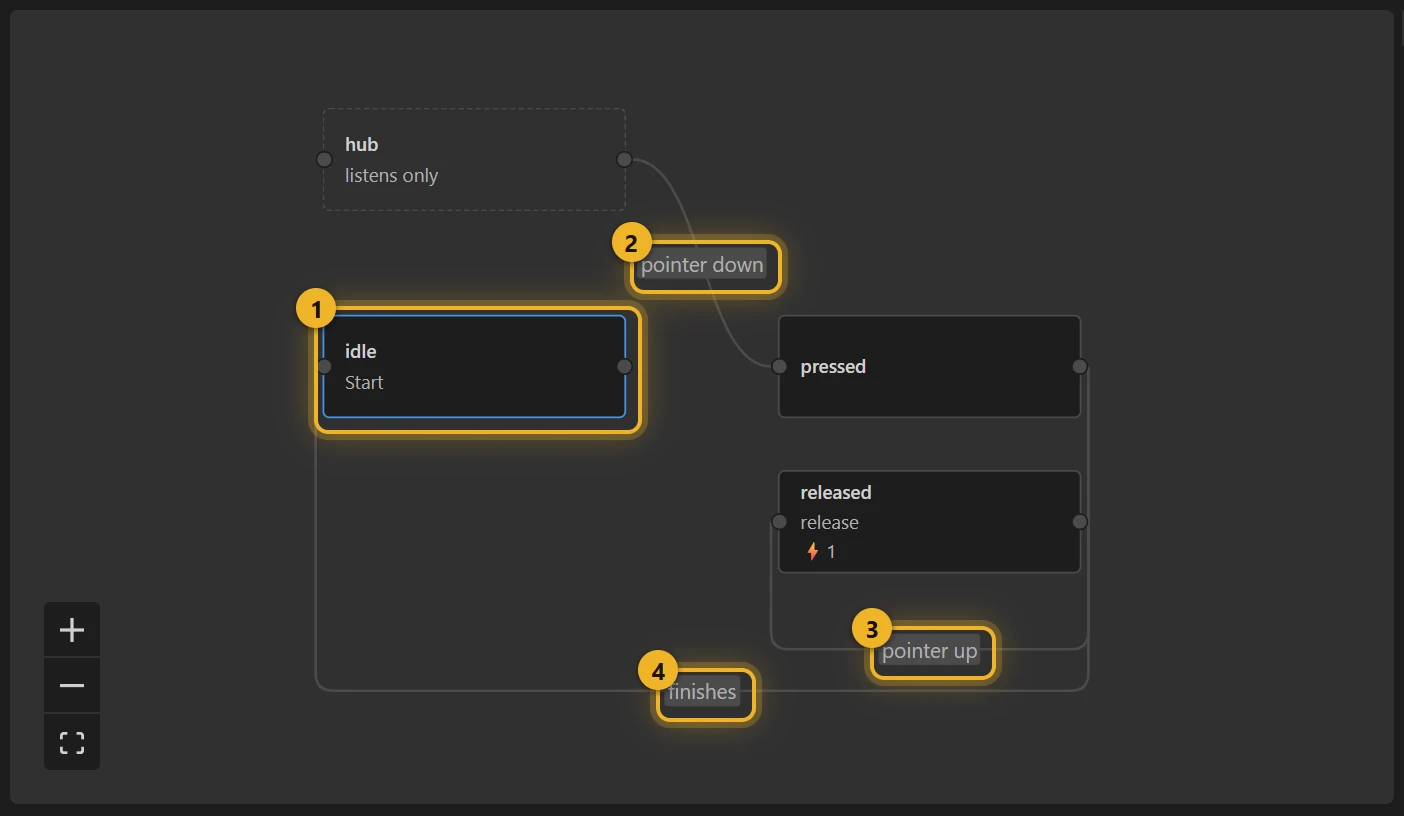
Task: Click the "release" subtitle text under released
Action: [829, 523]
